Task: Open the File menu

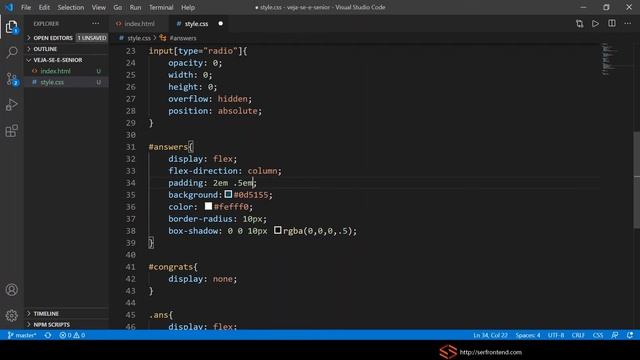Action: click(26, 7)
